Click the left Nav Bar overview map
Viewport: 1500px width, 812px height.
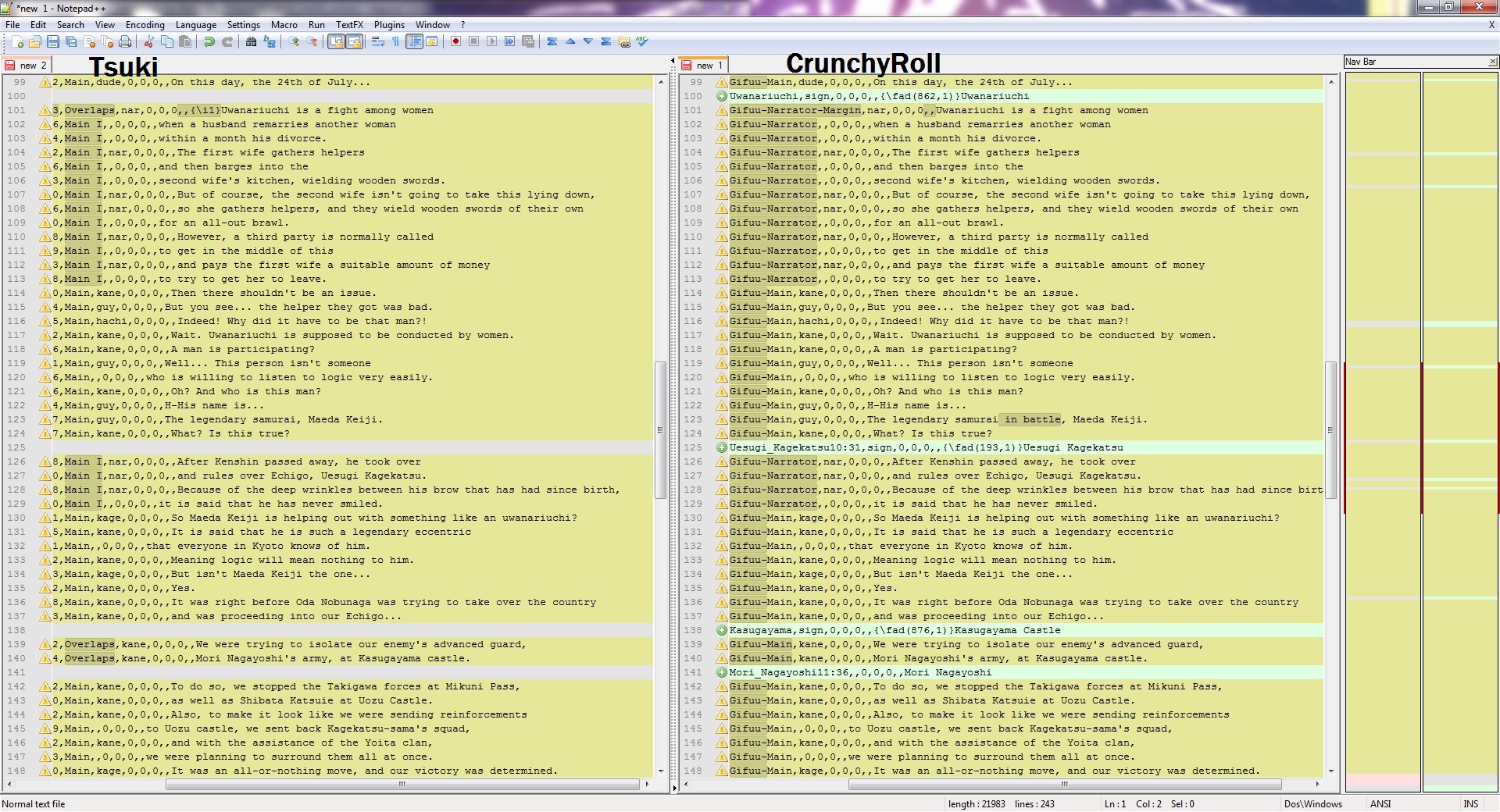point(1383,432)
